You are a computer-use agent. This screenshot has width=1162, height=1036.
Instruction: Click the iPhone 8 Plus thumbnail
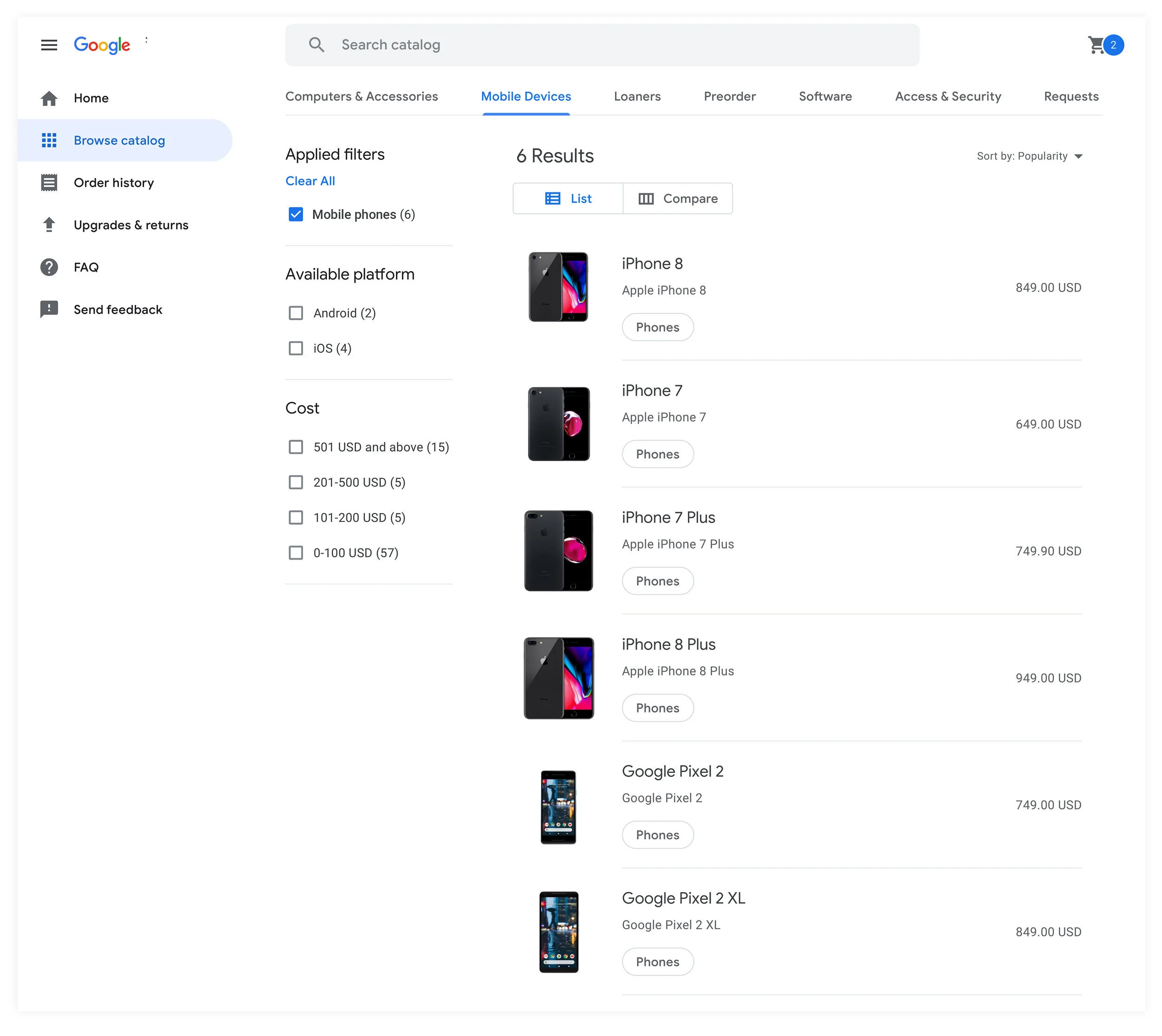pos(558,678)
